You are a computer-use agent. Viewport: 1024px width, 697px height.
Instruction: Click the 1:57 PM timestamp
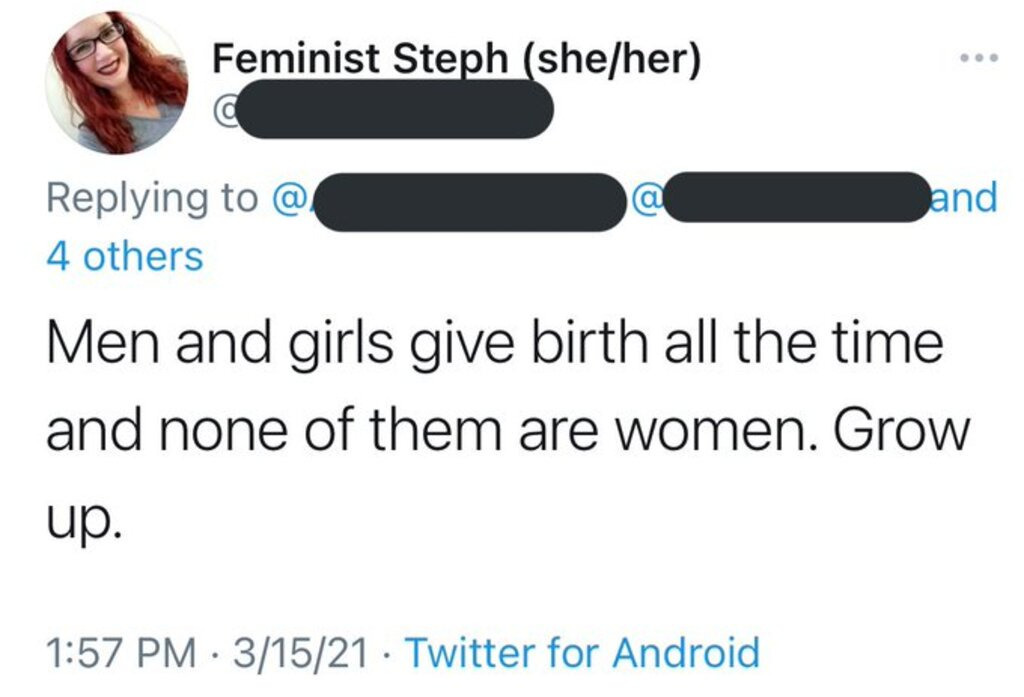tap(121, 653)
